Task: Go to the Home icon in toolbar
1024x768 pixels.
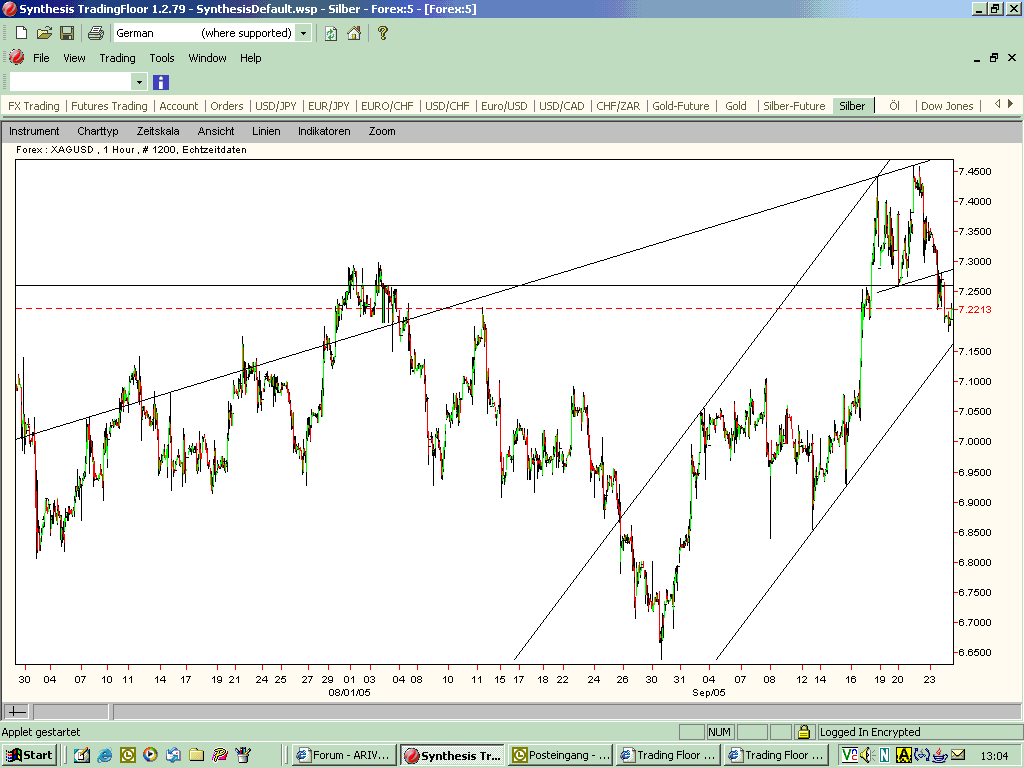Action: [354, 33]
